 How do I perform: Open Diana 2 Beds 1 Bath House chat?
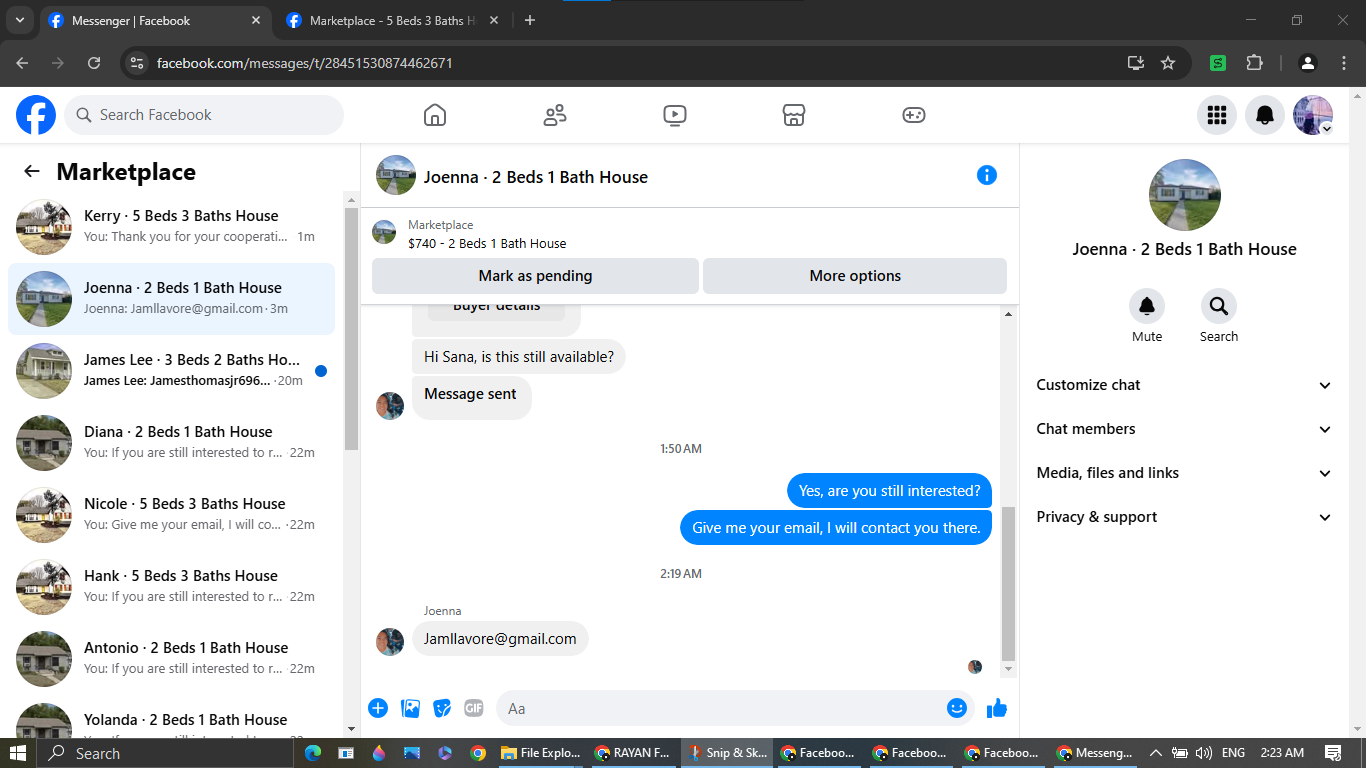click(x=171, y=443)
